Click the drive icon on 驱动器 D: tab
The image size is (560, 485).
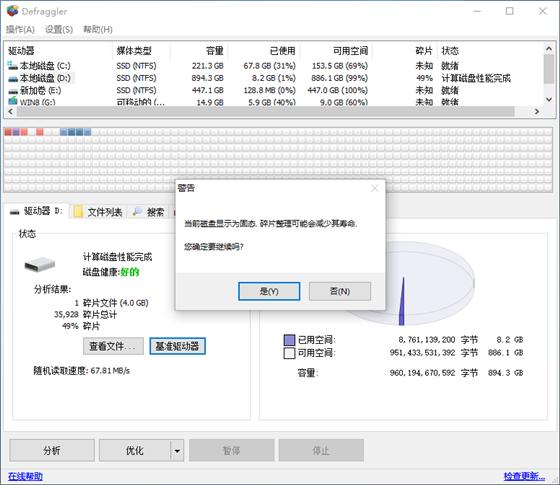click(x=15, y=212)
